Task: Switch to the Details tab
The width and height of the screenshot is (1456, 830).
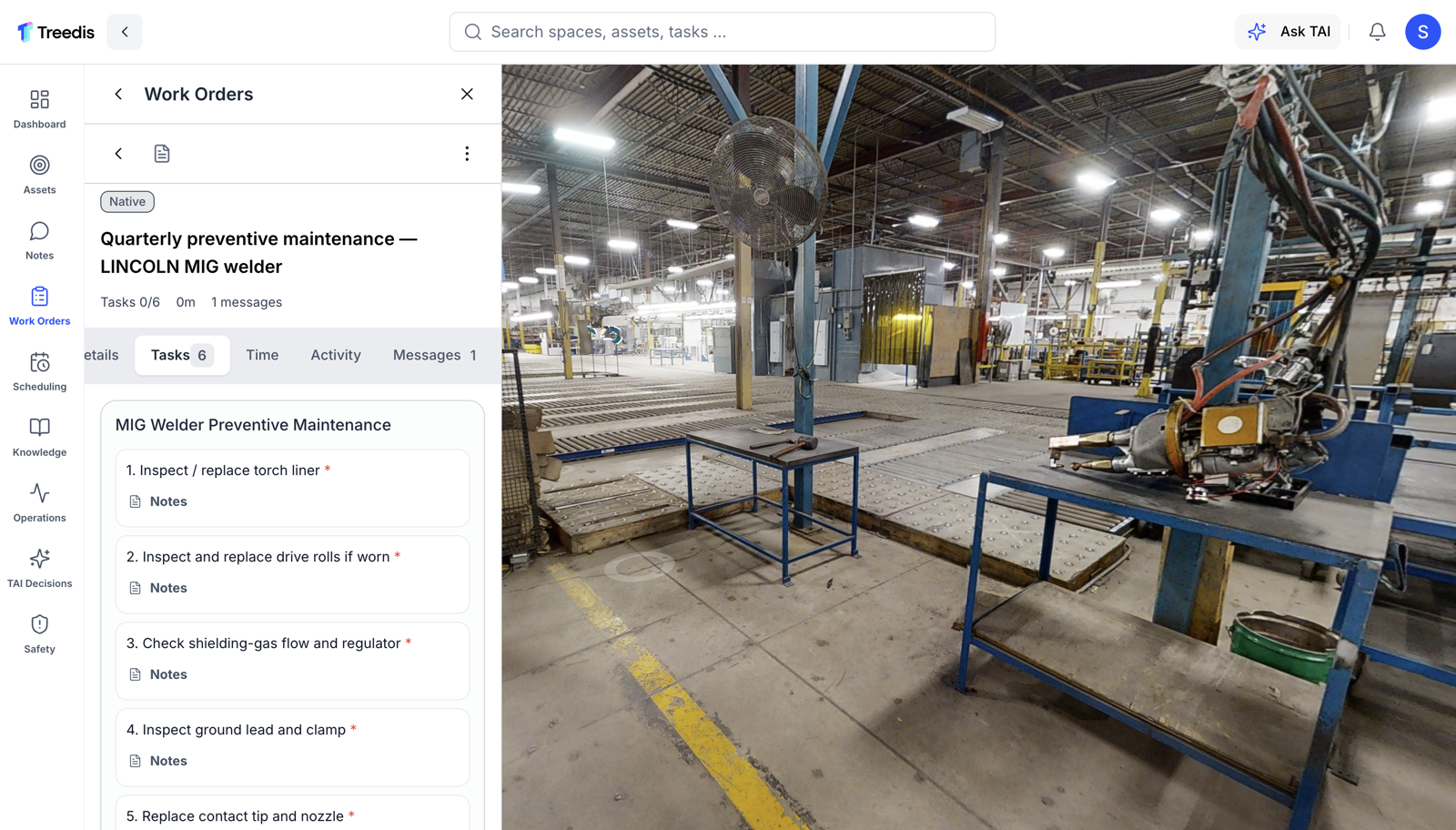Action: 102,355
